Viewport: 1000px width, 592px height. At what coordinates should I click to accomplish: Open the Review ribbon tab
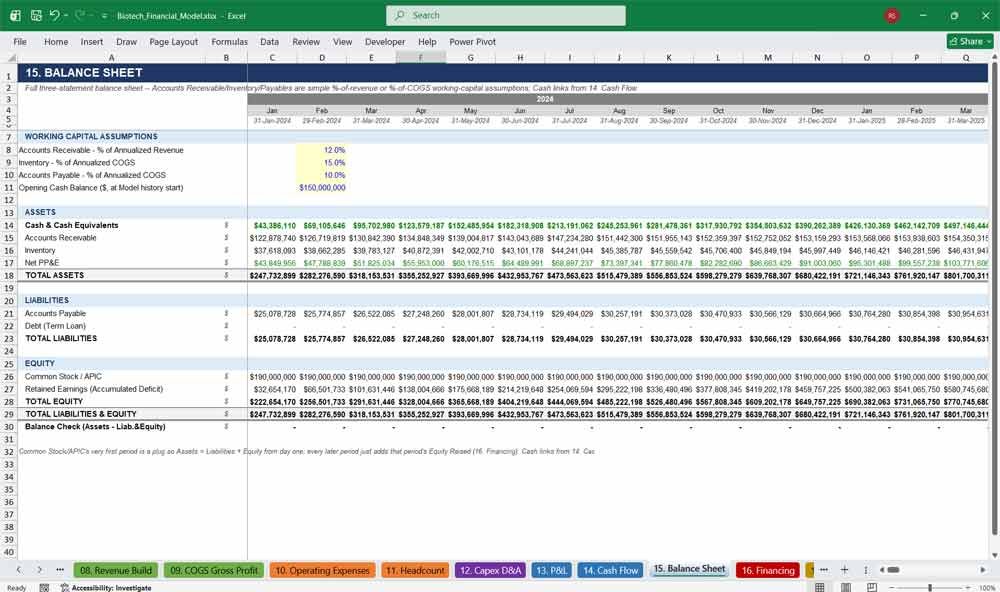click(x=306, y=41)
